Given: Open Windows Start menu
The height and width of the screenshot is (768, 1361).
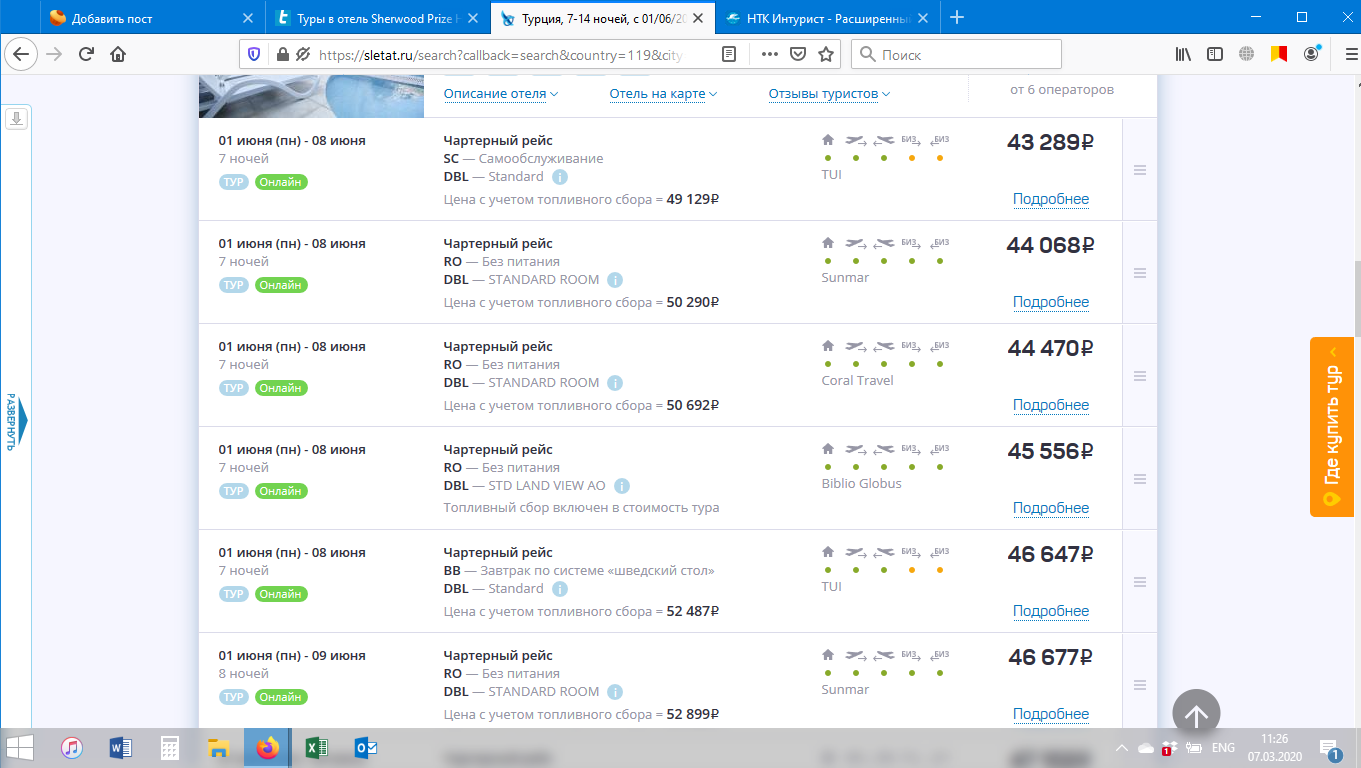Looking at the screenshot, I should click(x=19, y=747).
